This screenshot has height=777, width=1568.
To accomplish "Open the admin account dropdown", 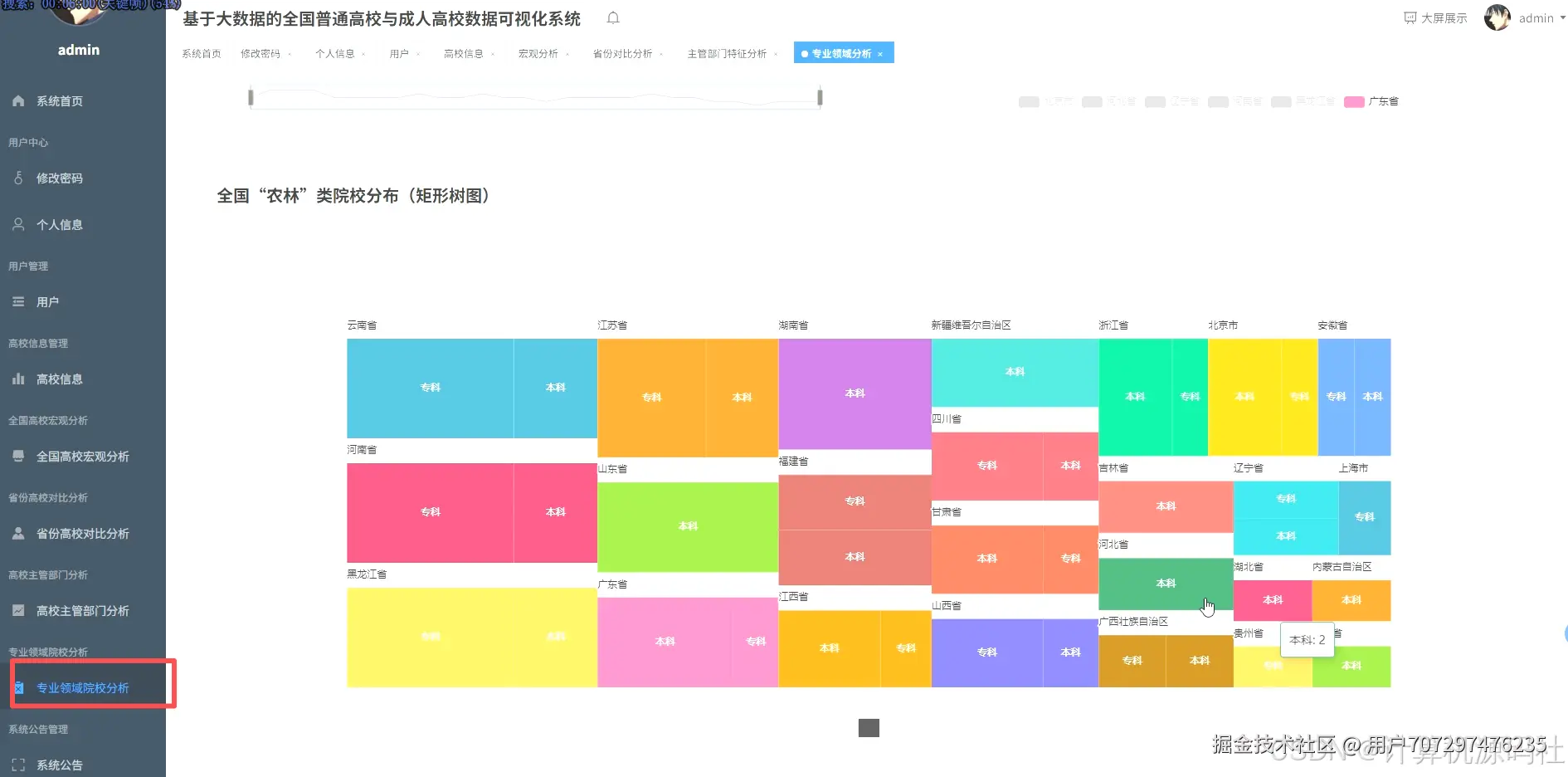I will pos(1539,17).
